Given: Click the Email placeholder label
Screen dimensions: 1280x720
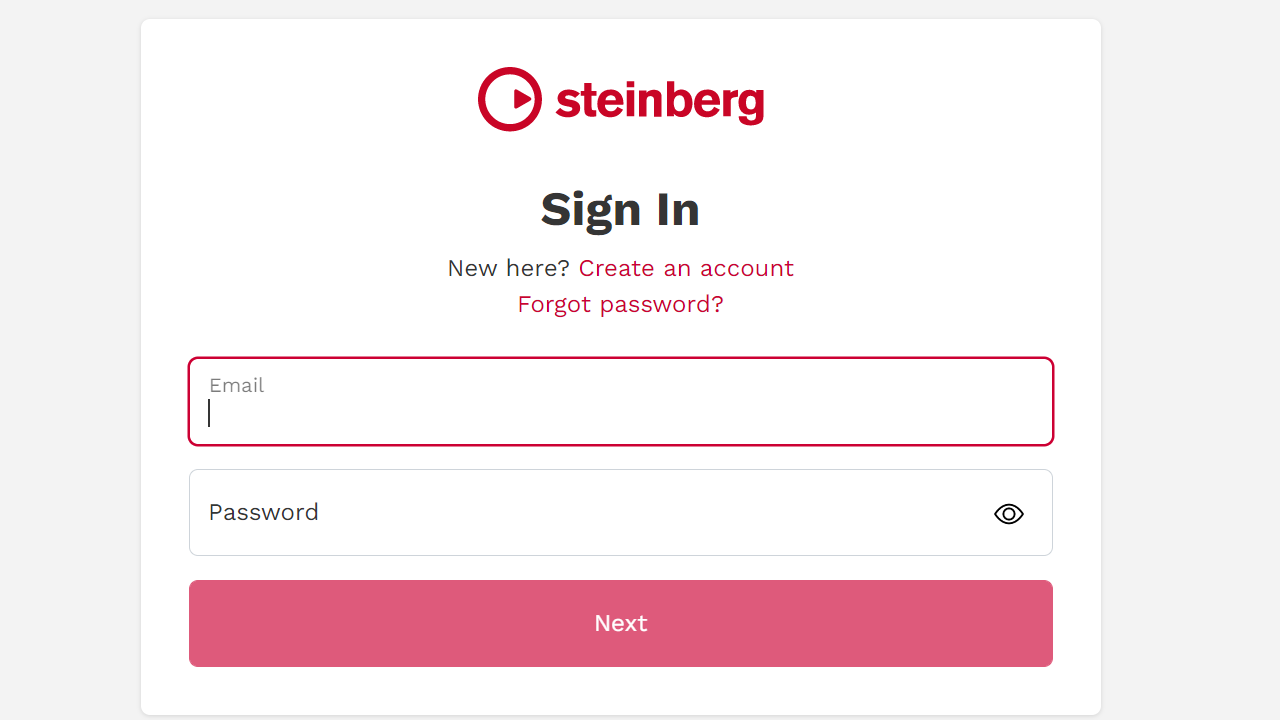Looking at the screenshot, I should point(237,385).
